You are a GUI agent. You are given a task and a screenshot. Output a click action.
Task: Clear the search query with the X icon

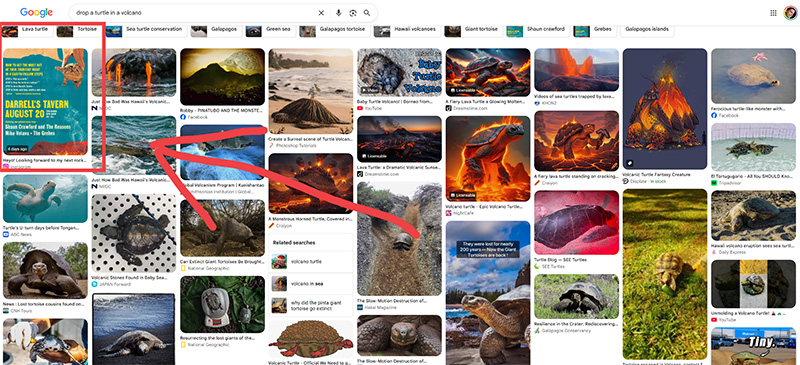point(321,13)
